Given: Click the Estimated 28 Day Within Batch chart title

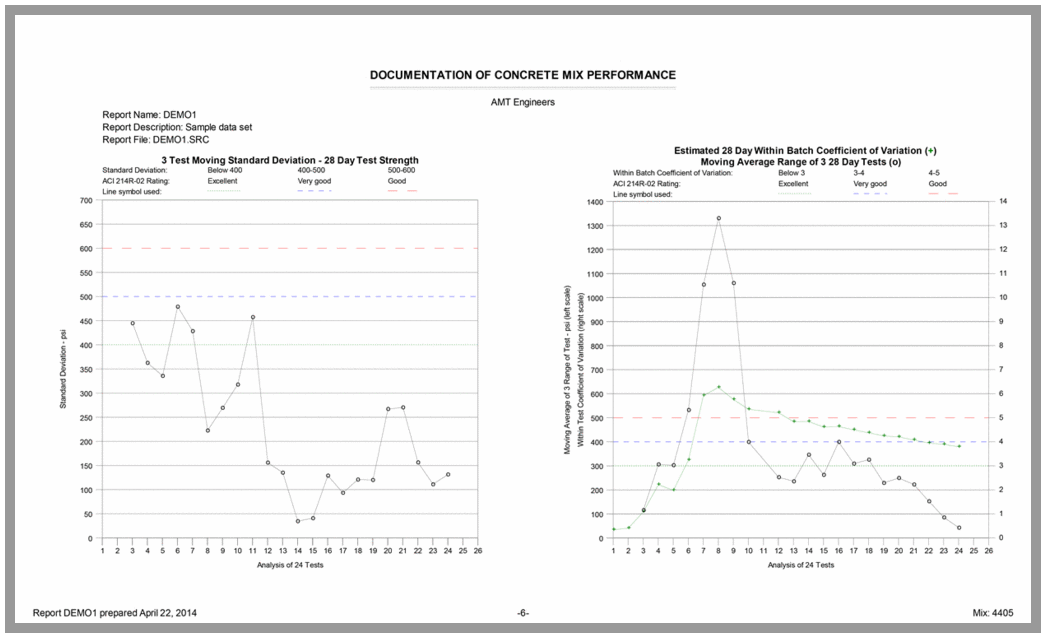Looking at the screenshot, I should pos(804,150).
